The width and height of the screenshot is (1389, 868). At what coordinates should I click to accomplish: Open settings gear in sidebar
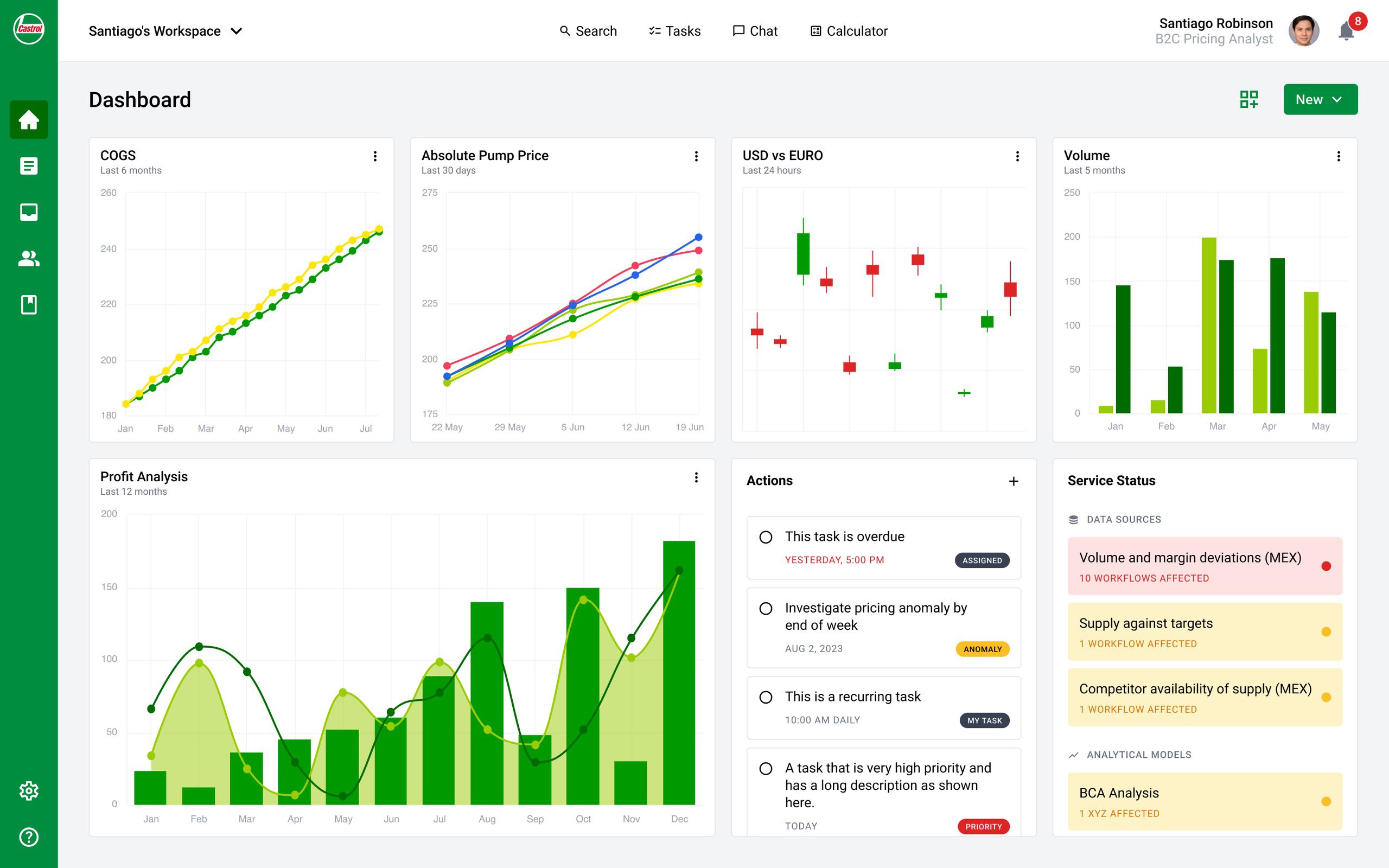29,790
